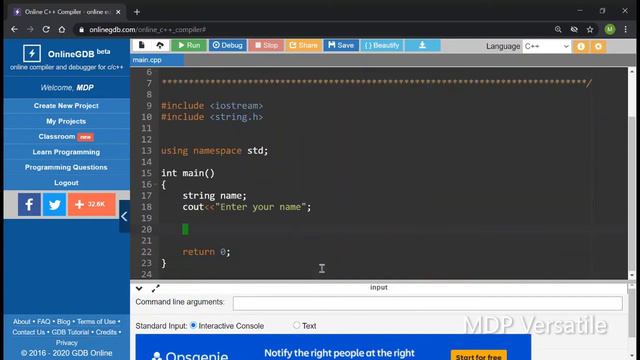Click the OnlineGDB lightning logo
The width and height of the screenshot is (640, 360).
tap(32, 53)
